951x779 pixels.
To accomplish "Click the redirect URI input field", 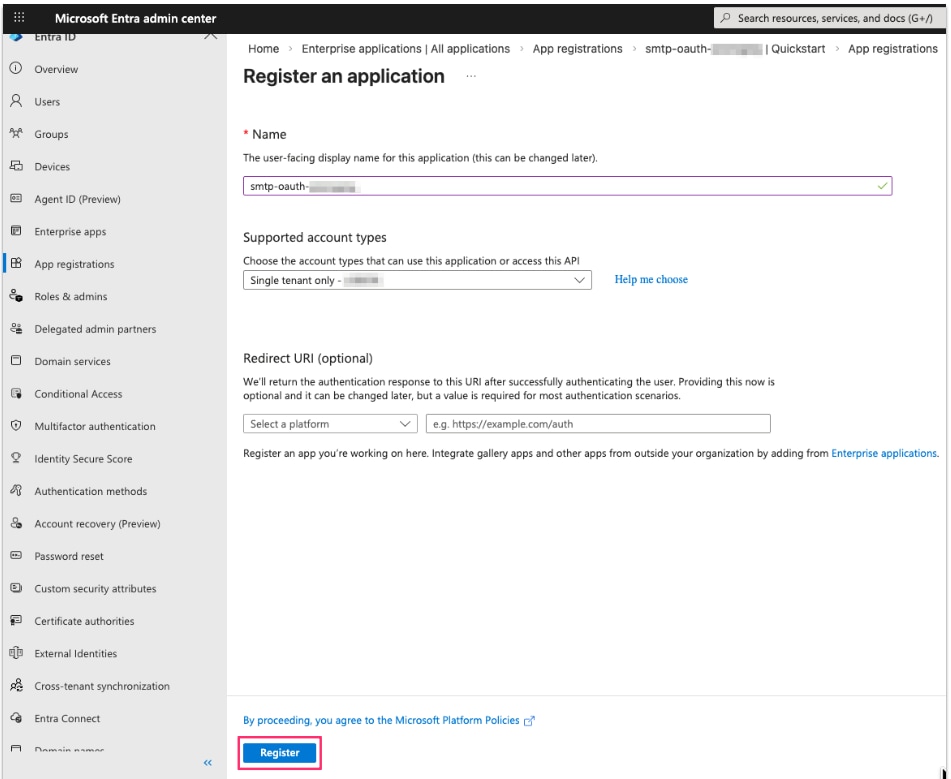I will click(598, 423).
